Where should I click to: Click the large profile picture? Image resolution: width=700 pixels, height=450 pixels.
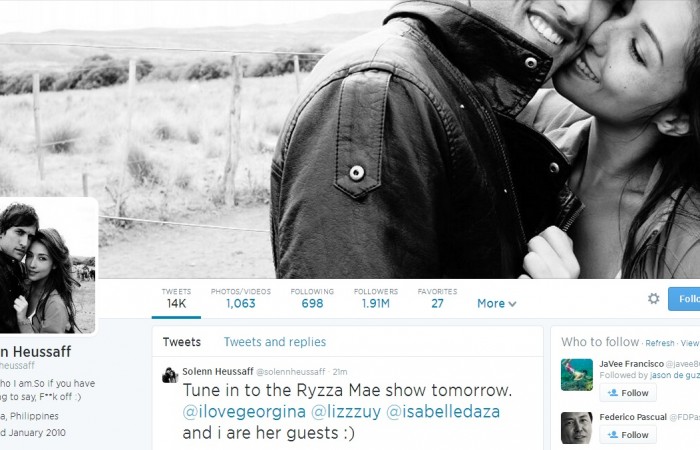click(47, 266)
